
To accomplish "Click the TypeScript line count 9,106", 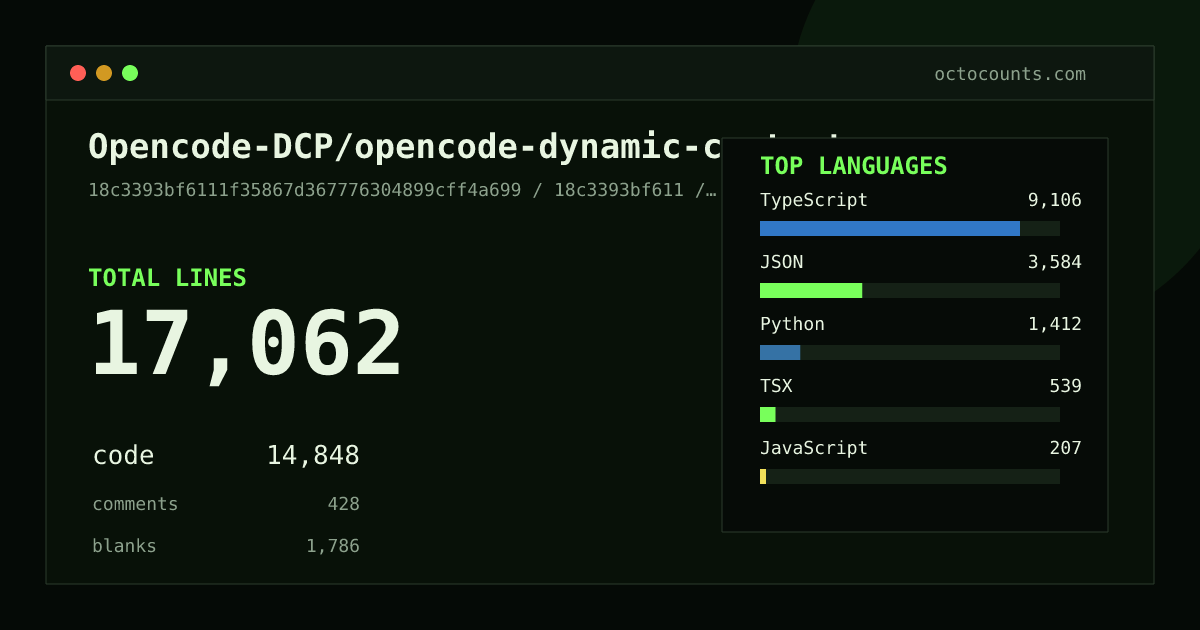I will pyautogui.click(x=1055, y=200).
